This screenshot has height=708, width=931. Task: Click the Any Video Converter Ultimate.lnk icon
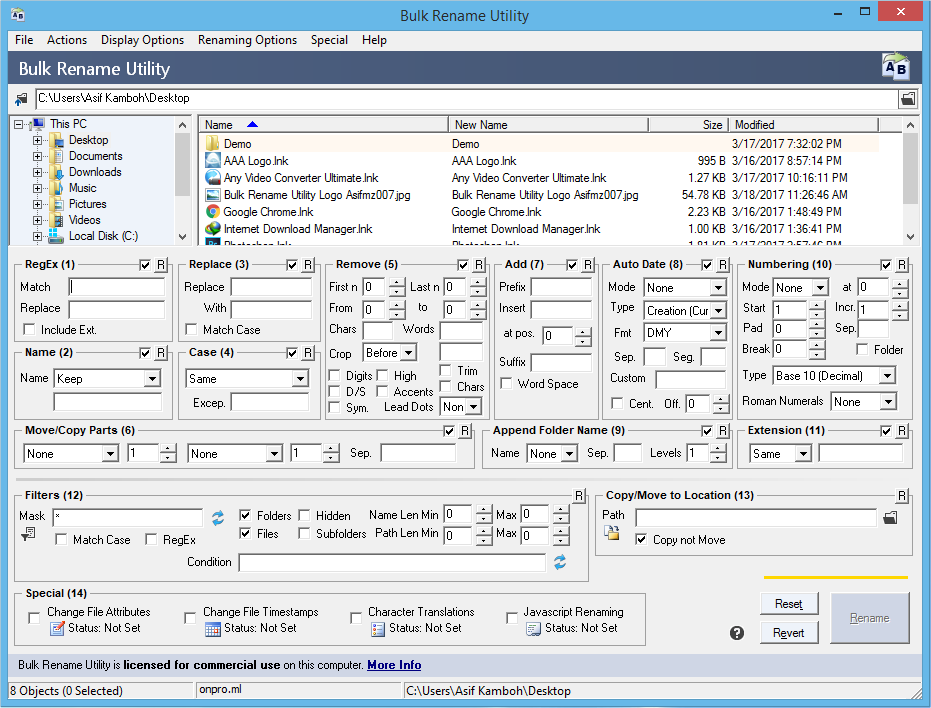213,178
